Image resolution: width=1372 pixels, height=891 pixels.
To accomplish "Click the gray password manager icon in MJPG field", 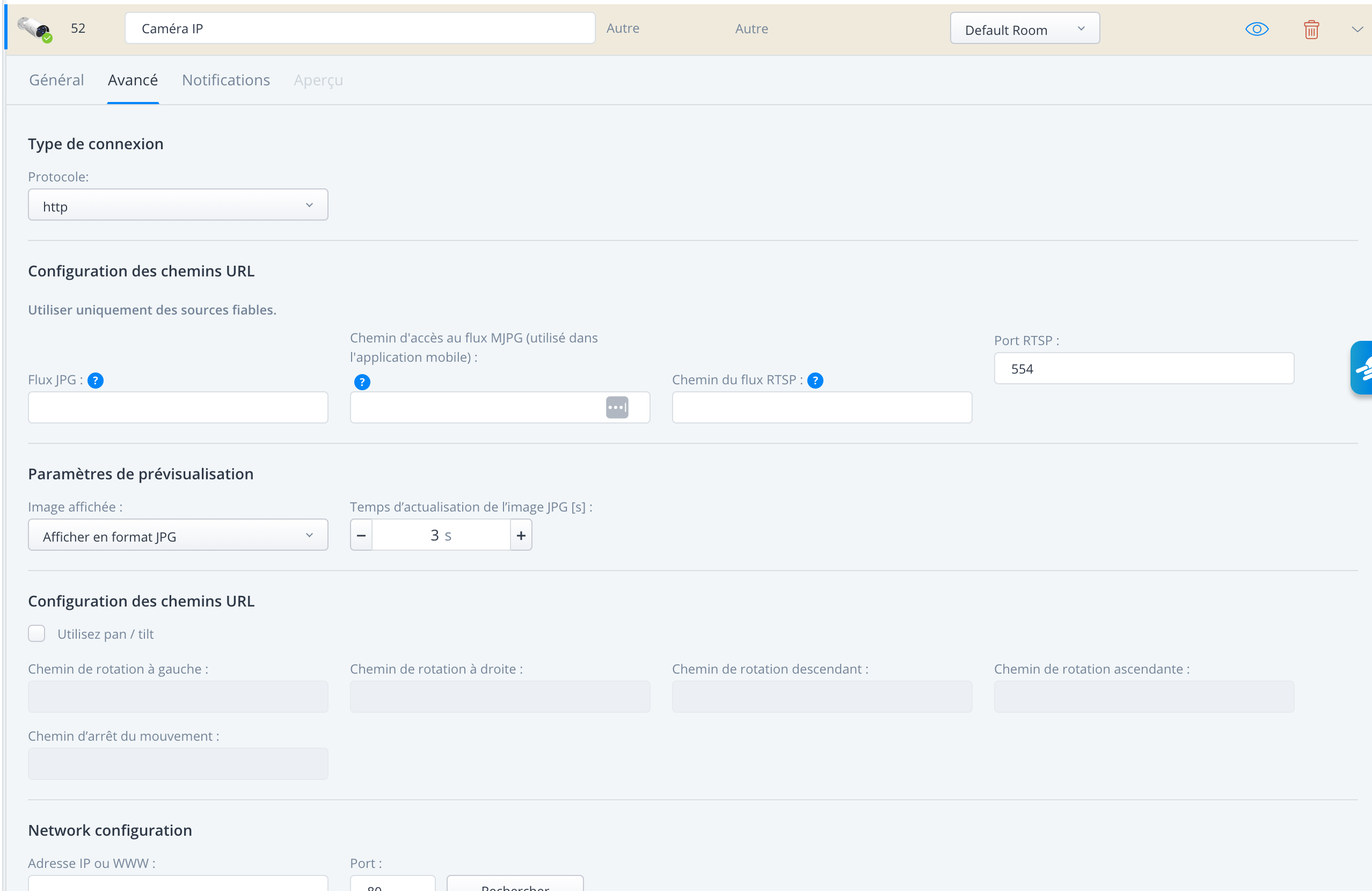I will coord(617,407).
